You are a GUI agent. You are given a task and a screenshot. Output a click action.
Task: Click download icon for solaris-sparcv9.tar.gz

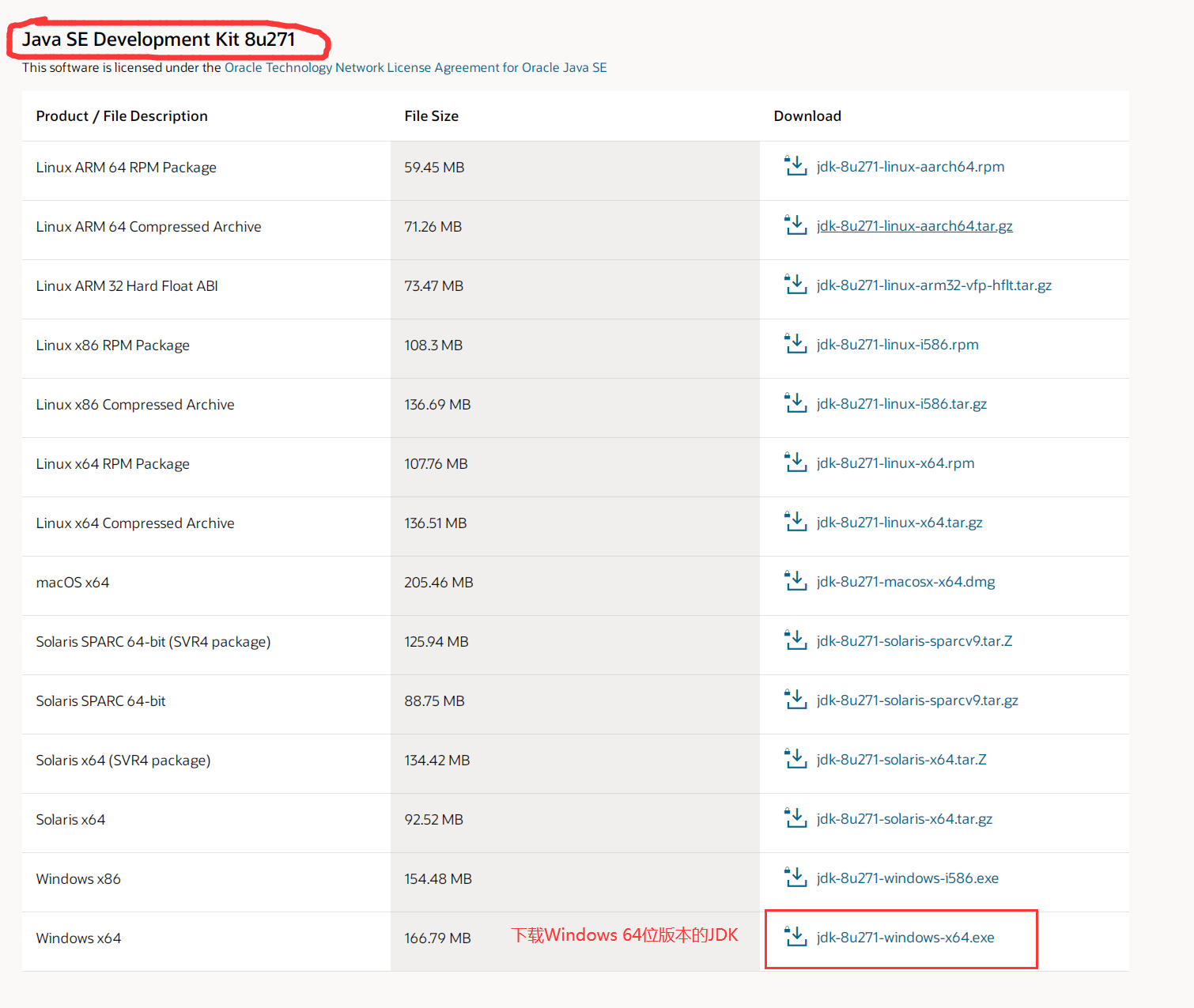pyautogui.click(x=795, y=700)
